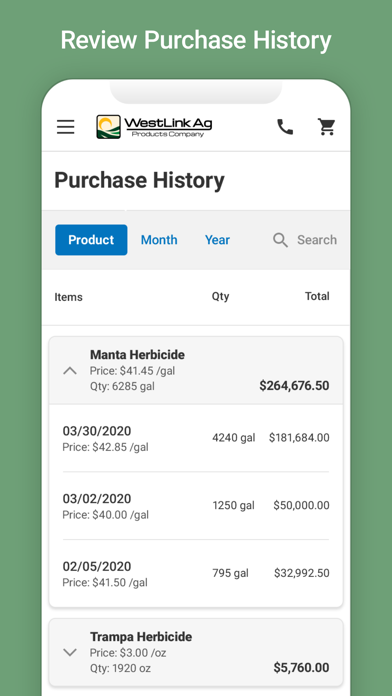Screen dimensions: 392x696
Task: Click Qty: 6285 gal text
Action: (x=122, y=386)
